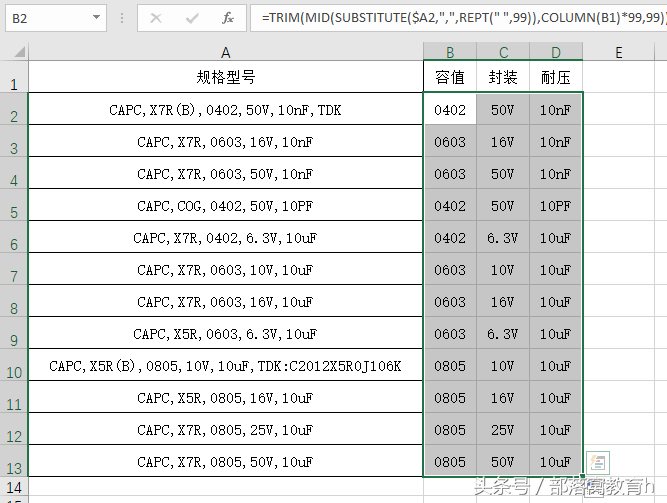This screenshot has height=503, width=667.
Task: Click the 耐压 header cell
Action: pos(556,77)
